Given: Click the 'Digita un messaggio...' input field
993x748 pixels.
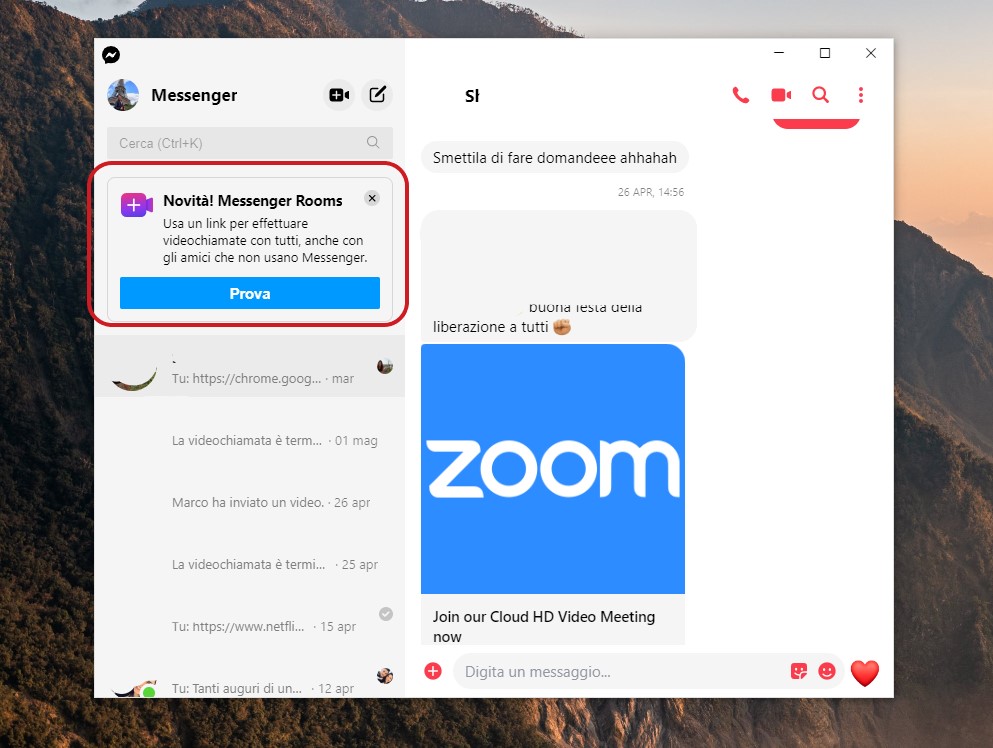Looking at the screenshot, I should (621, 671).
